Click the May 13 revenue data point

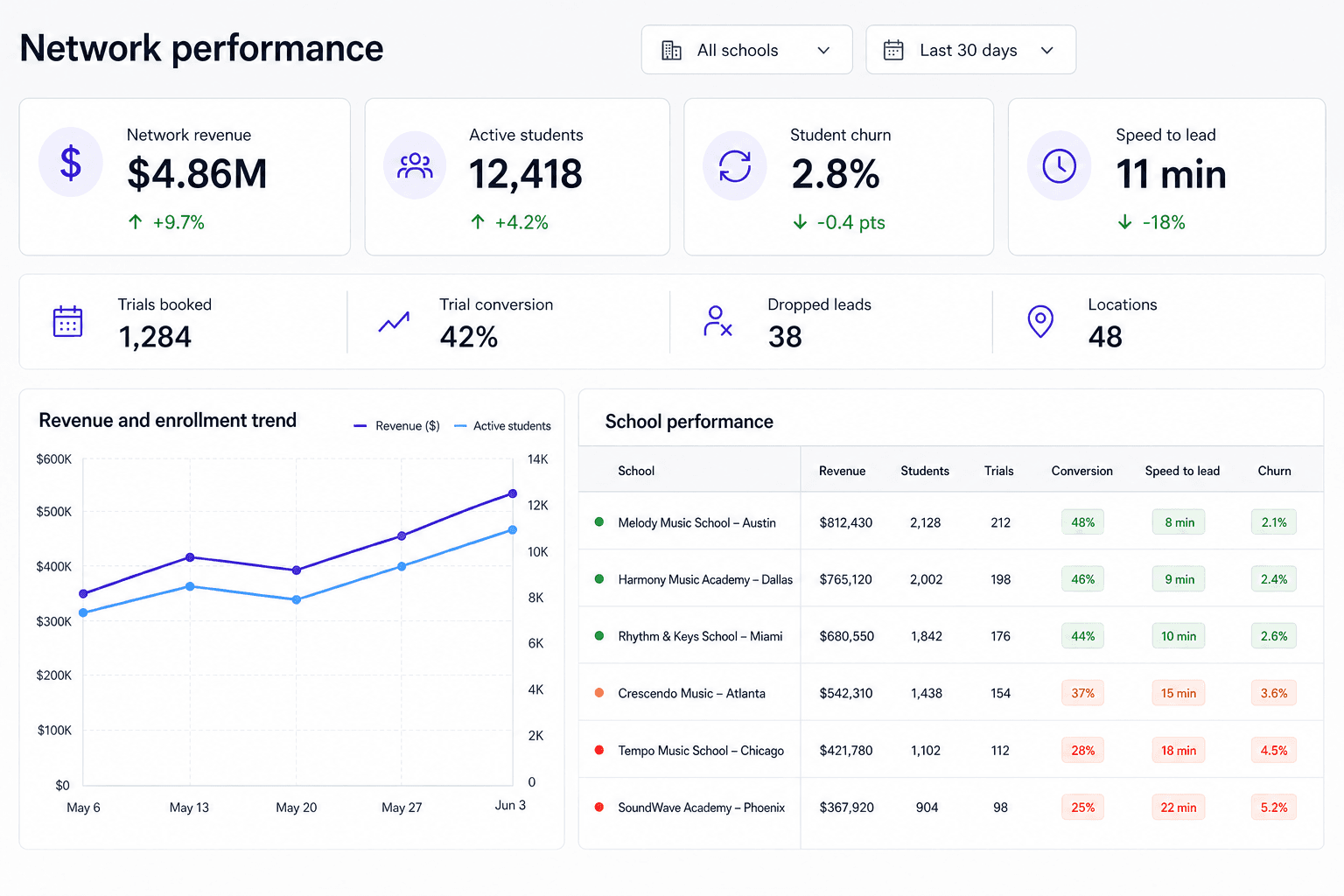click(190, 557)
